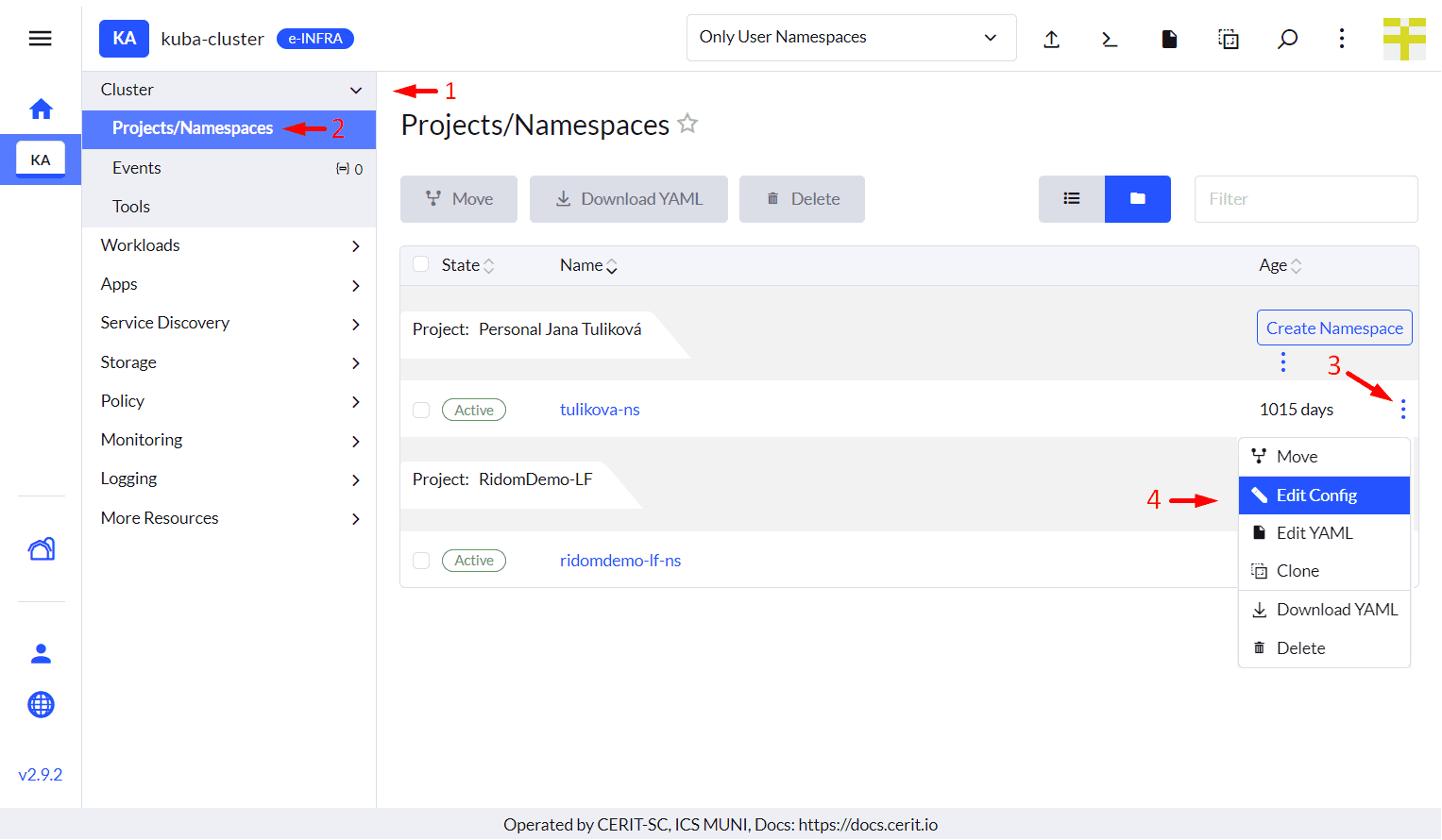The width and height of the screenshot is (1442, 840).
Task: Click the Download KubeConfig file icon
Action: (1169, 39)
